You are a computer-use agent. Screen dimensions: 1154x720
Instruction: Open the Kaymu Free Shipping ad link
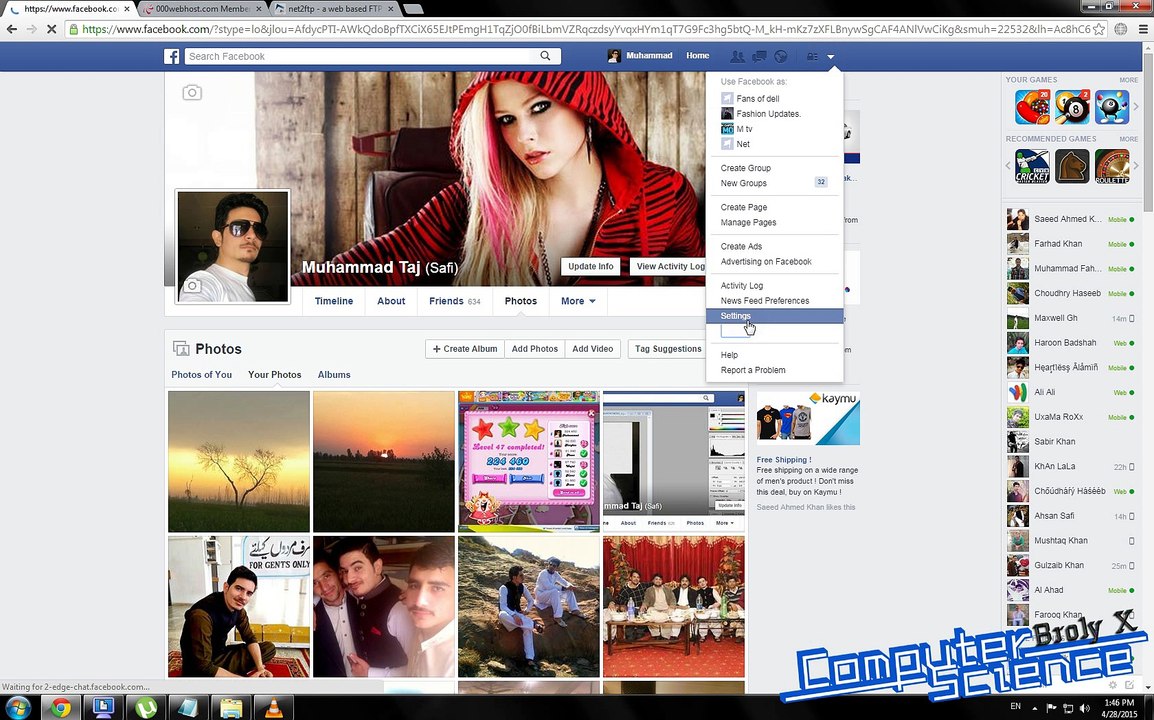tap(784, 459)
